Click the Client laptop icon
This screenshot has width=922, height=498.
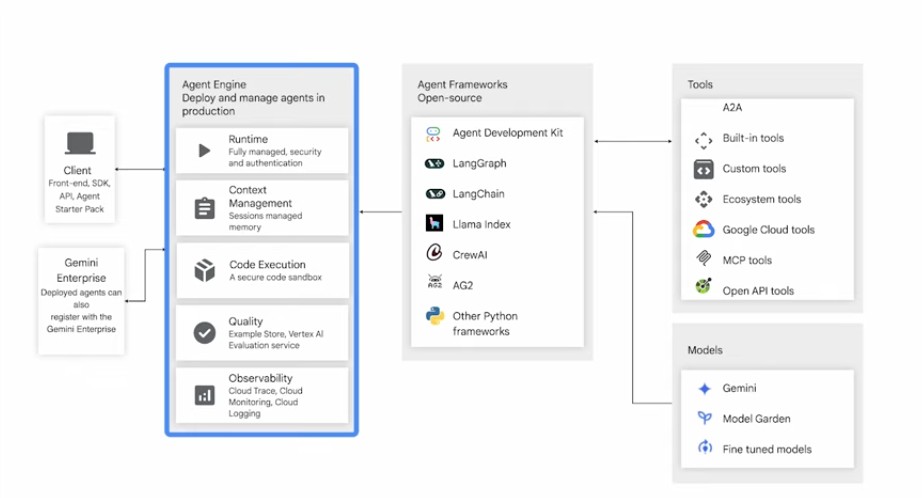pyautogui.click(x=78, y=145)
